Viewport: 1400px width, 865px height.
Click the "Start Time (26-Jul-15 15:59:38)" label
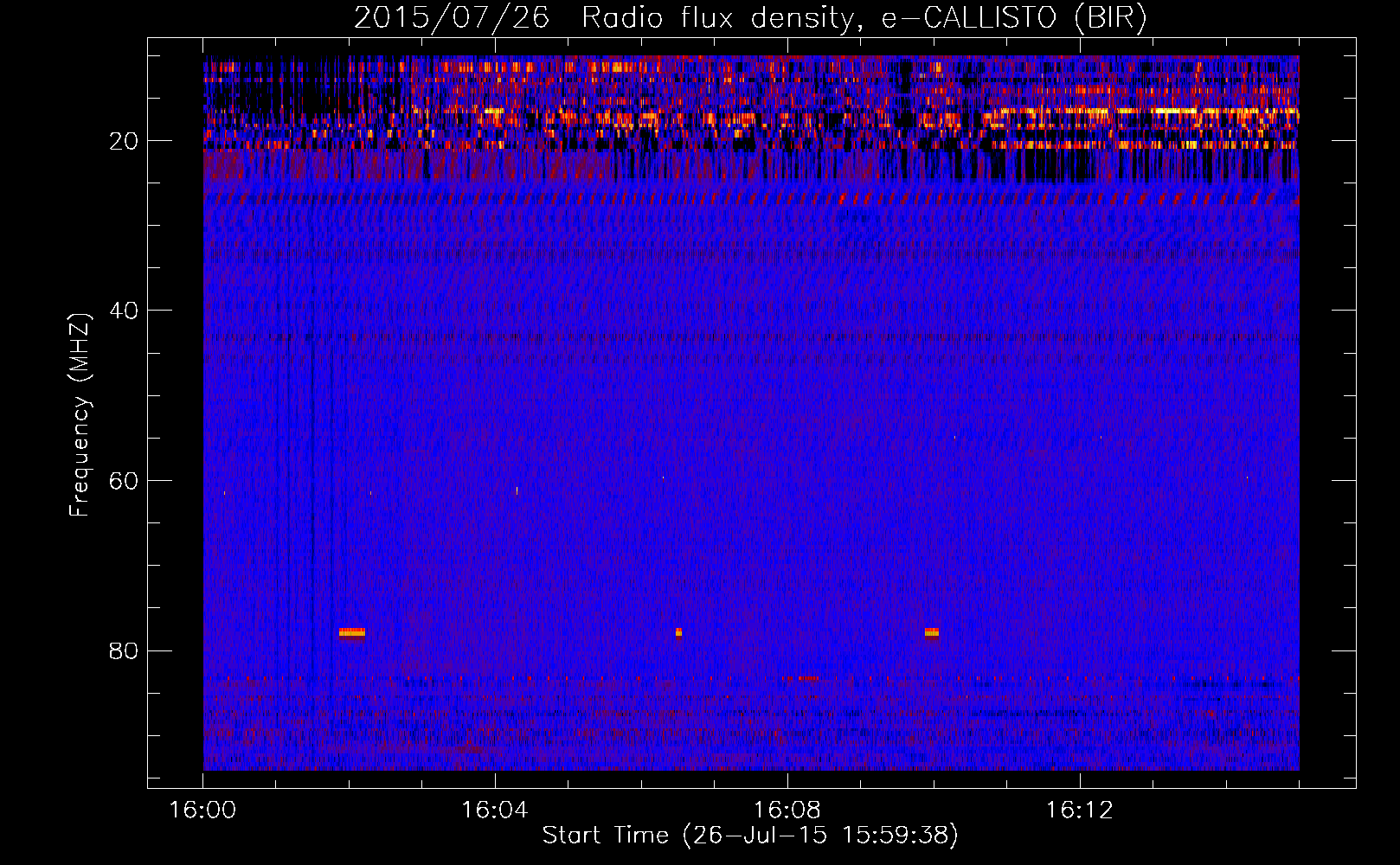pos(750,836)
